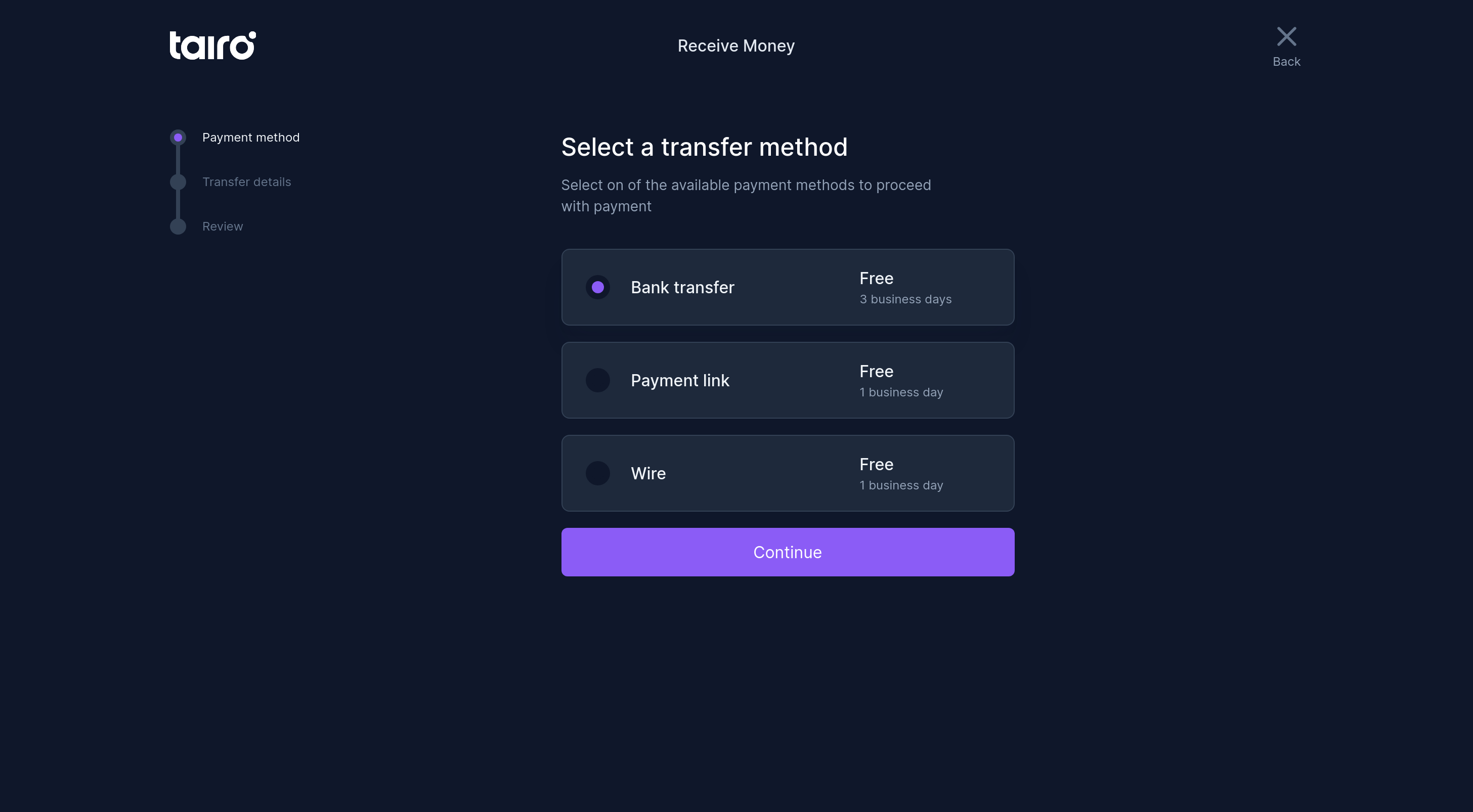
Task: Click the Review step dot
Action: [178, 227]
